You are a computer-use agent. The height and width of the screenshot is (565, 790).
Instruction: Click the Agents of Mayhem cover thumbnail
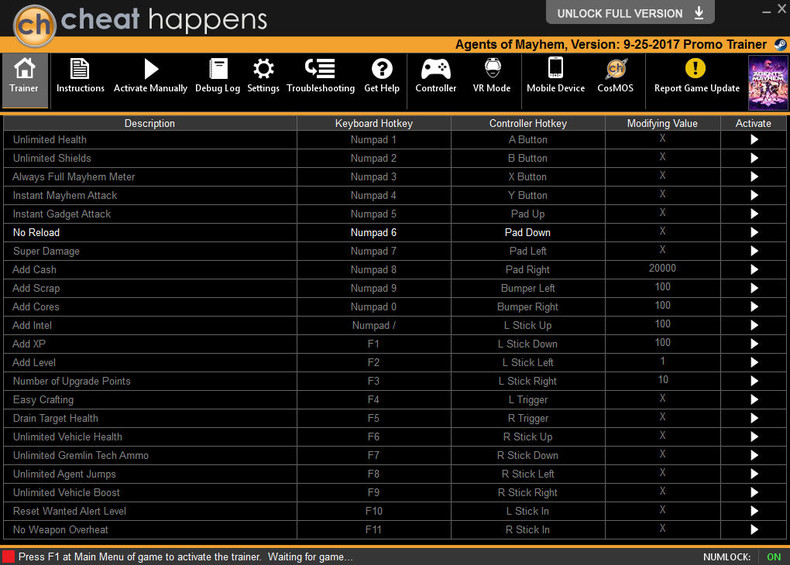pyautogui.click(x=768, y=83)
